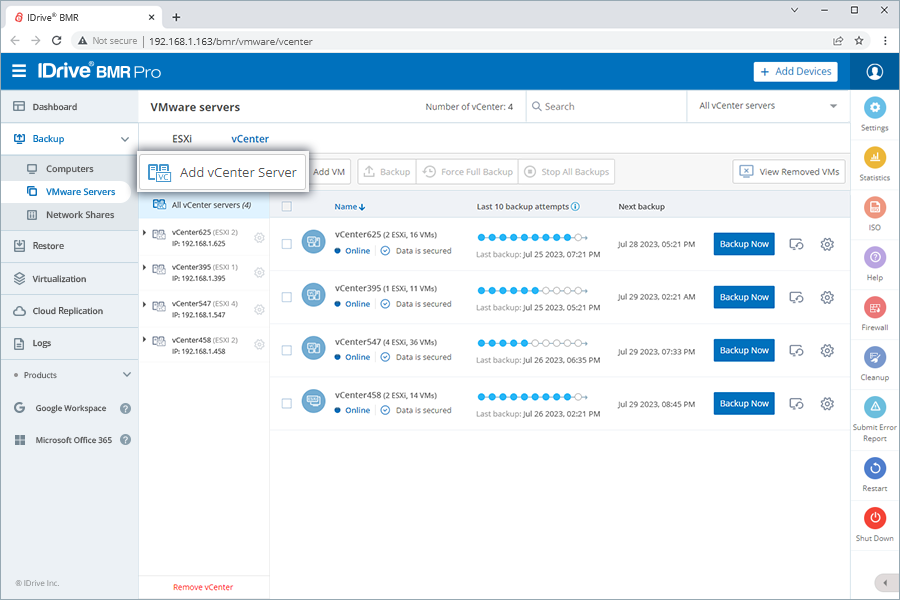Open Network Shares menu item
Screen dimensions: 900x600
click(x=80, y=215)
